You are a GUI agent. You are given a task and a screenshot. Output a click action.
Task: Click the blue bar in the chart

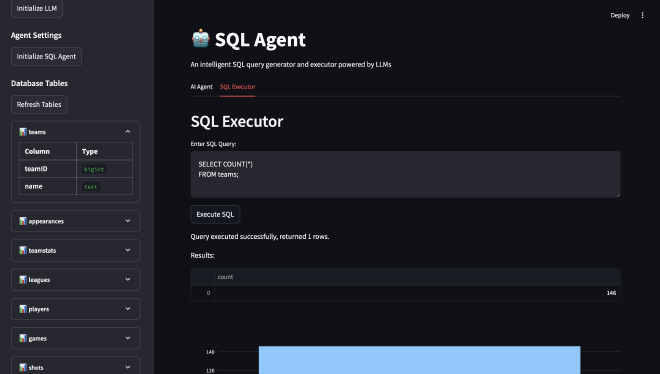(419, 360)
